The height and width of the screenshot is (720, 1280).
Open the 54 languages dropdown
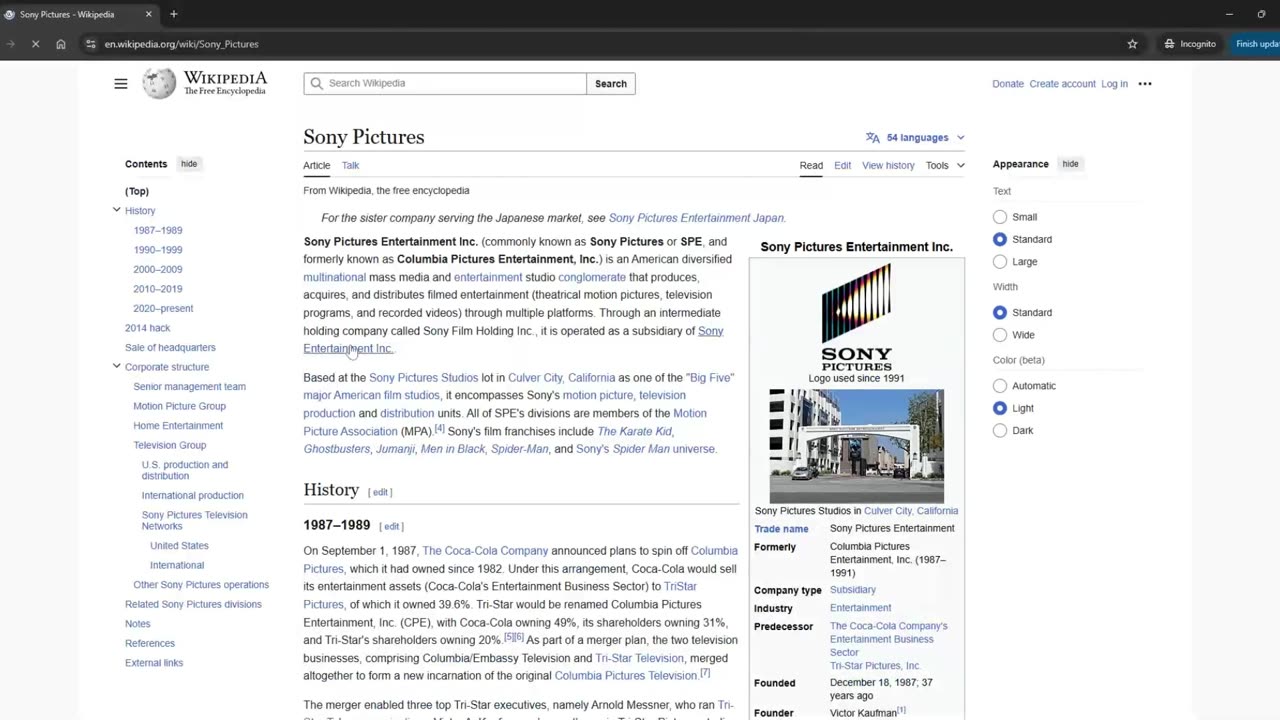tap(916, 138)
